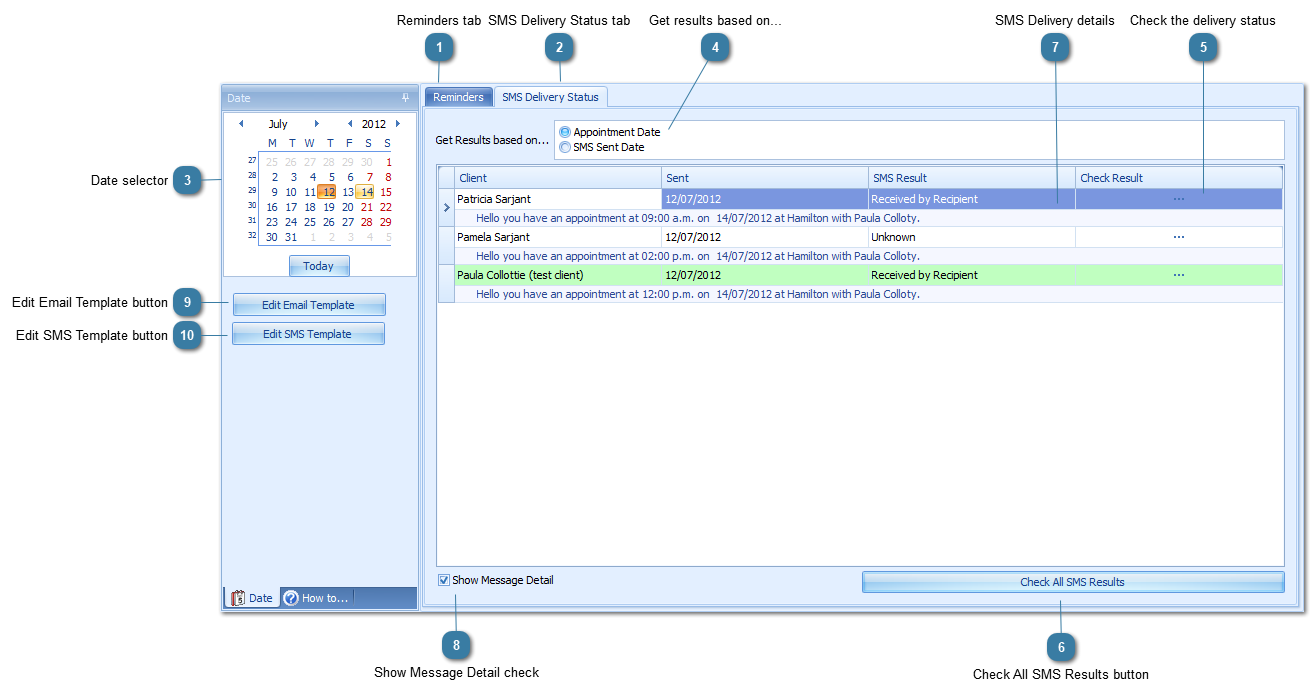Select the Pamela Sarjant client cell
The width and height of the screenshot is (1313, 698).
[x=558, y=237]
